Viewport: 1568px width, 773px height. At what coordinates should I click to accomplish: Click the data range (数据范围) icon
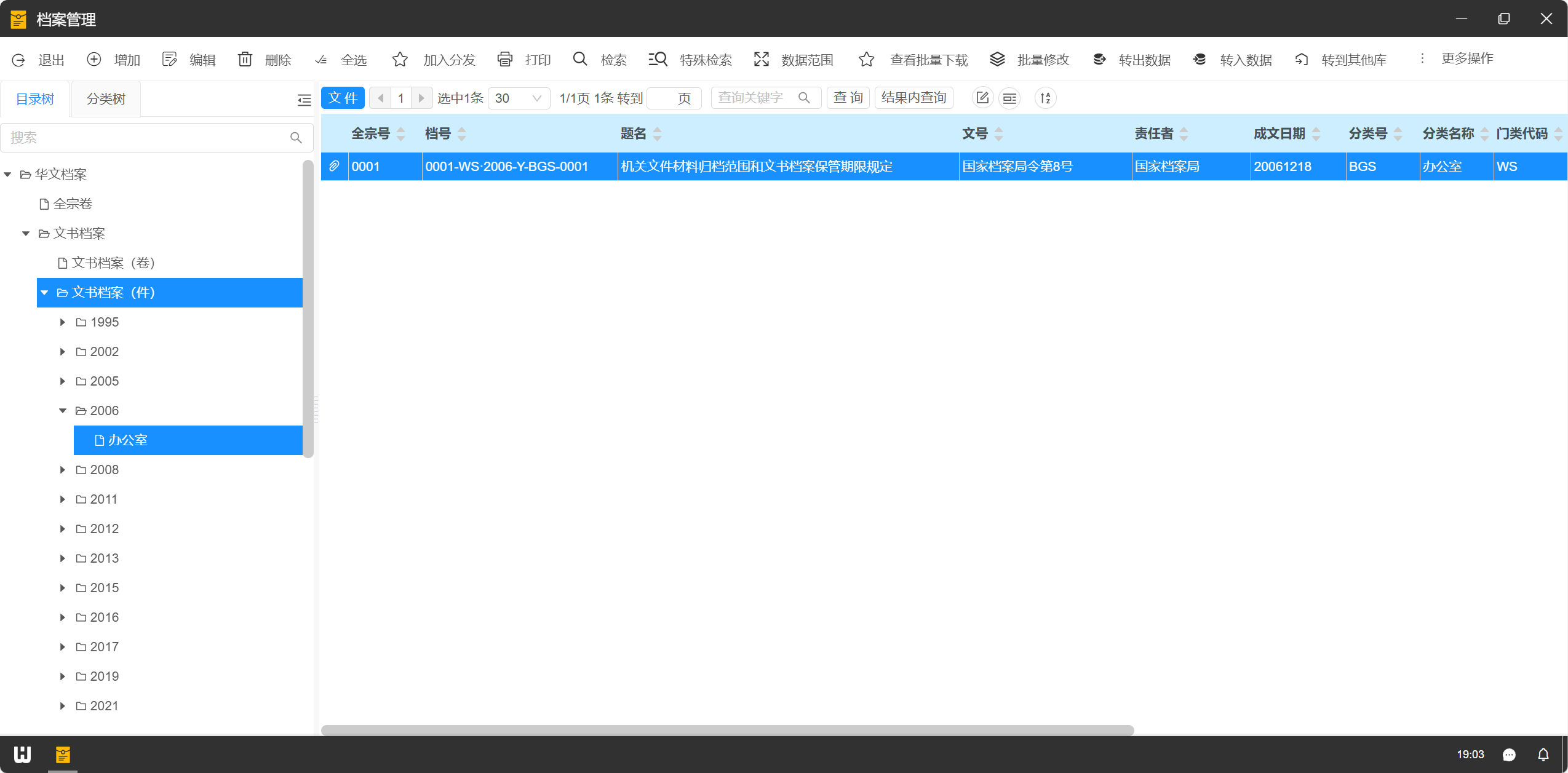pos(762,59)
